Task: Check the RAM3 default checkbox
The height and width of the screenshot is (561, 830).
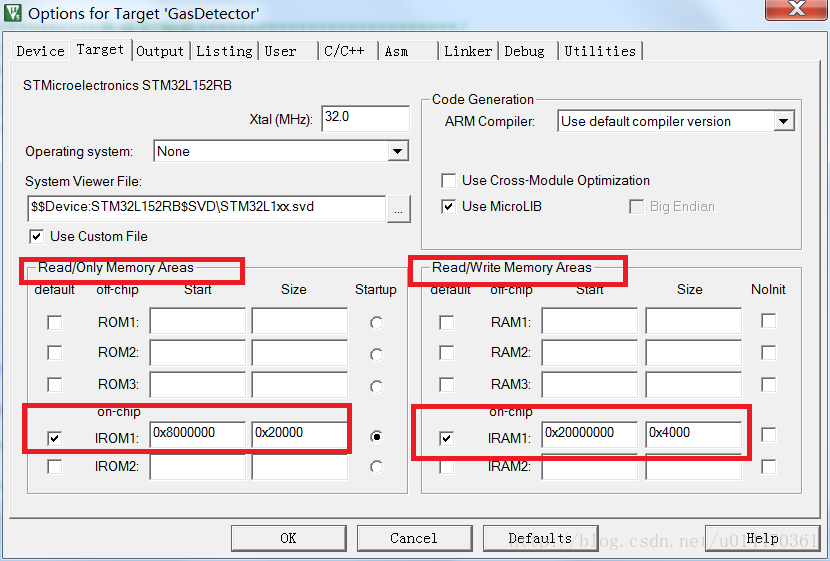Action: (447, 384)
